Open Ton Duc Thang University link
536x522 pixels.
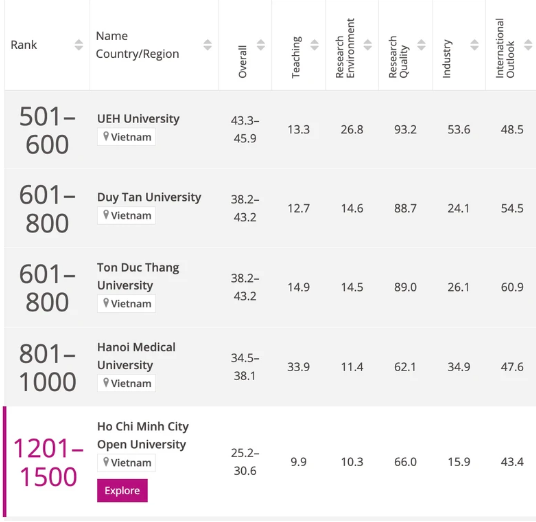pyautogui.click(x=138, y=276)
